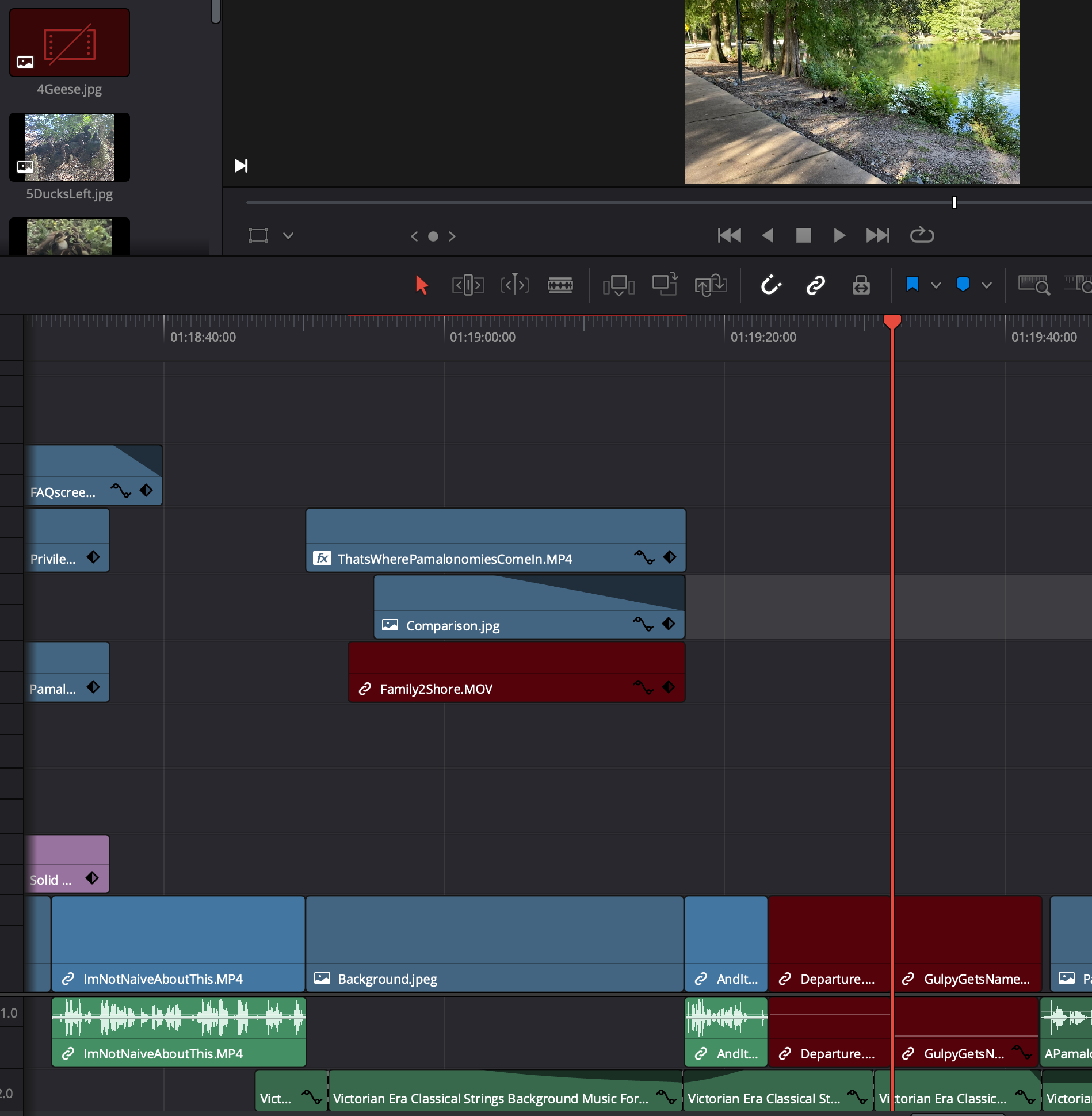The width and height of the screenshot is (1092, 1116).
Task: Select the Departure video clip
Action: point(829,943)
